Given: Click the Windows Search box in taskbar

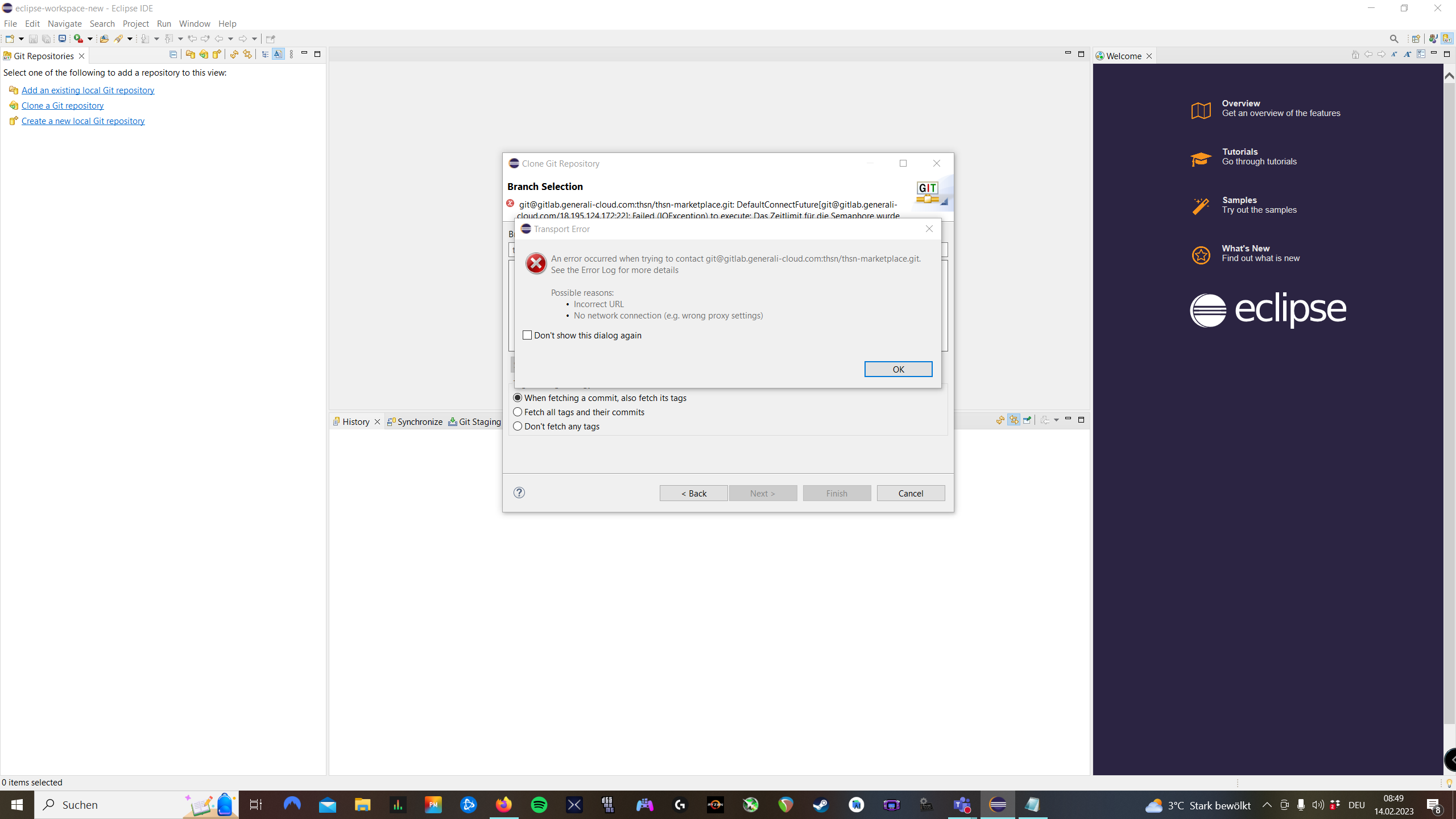Looking at the screenshot, I should [x=136, y=805].
